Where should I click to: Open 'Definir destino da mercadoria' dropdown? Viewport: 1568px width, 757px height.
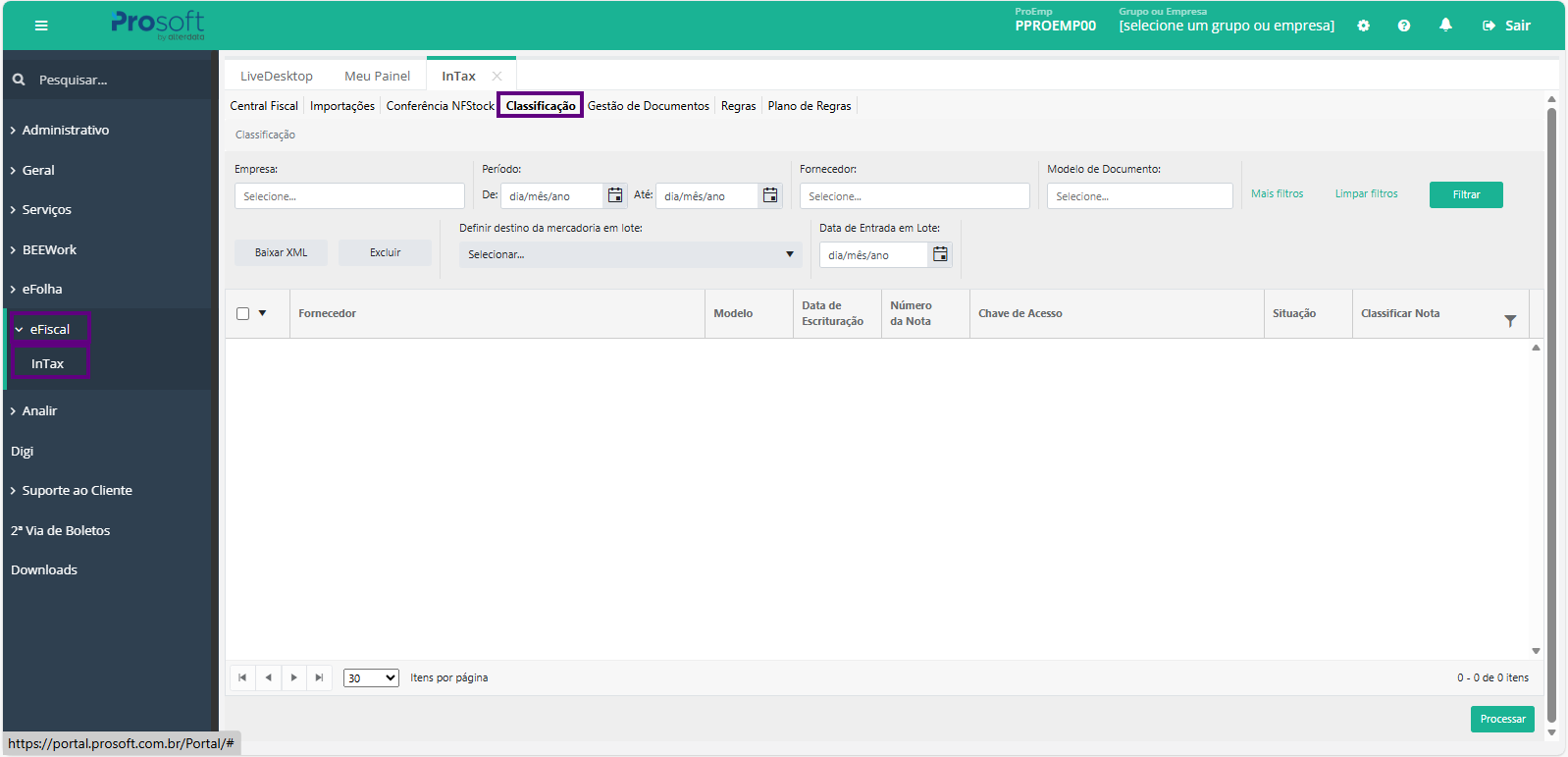[x=630, y=254]
